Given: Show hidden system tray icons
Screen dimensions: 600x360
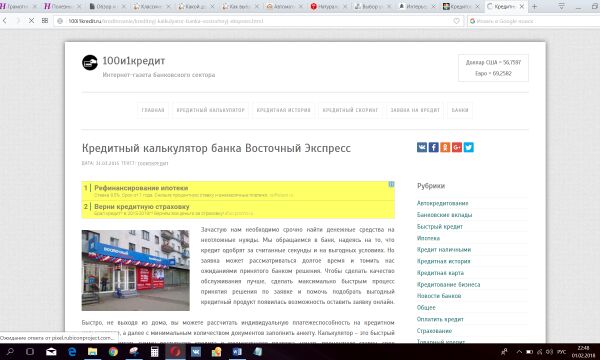Looking at the screenshot, I should (519, 352).
